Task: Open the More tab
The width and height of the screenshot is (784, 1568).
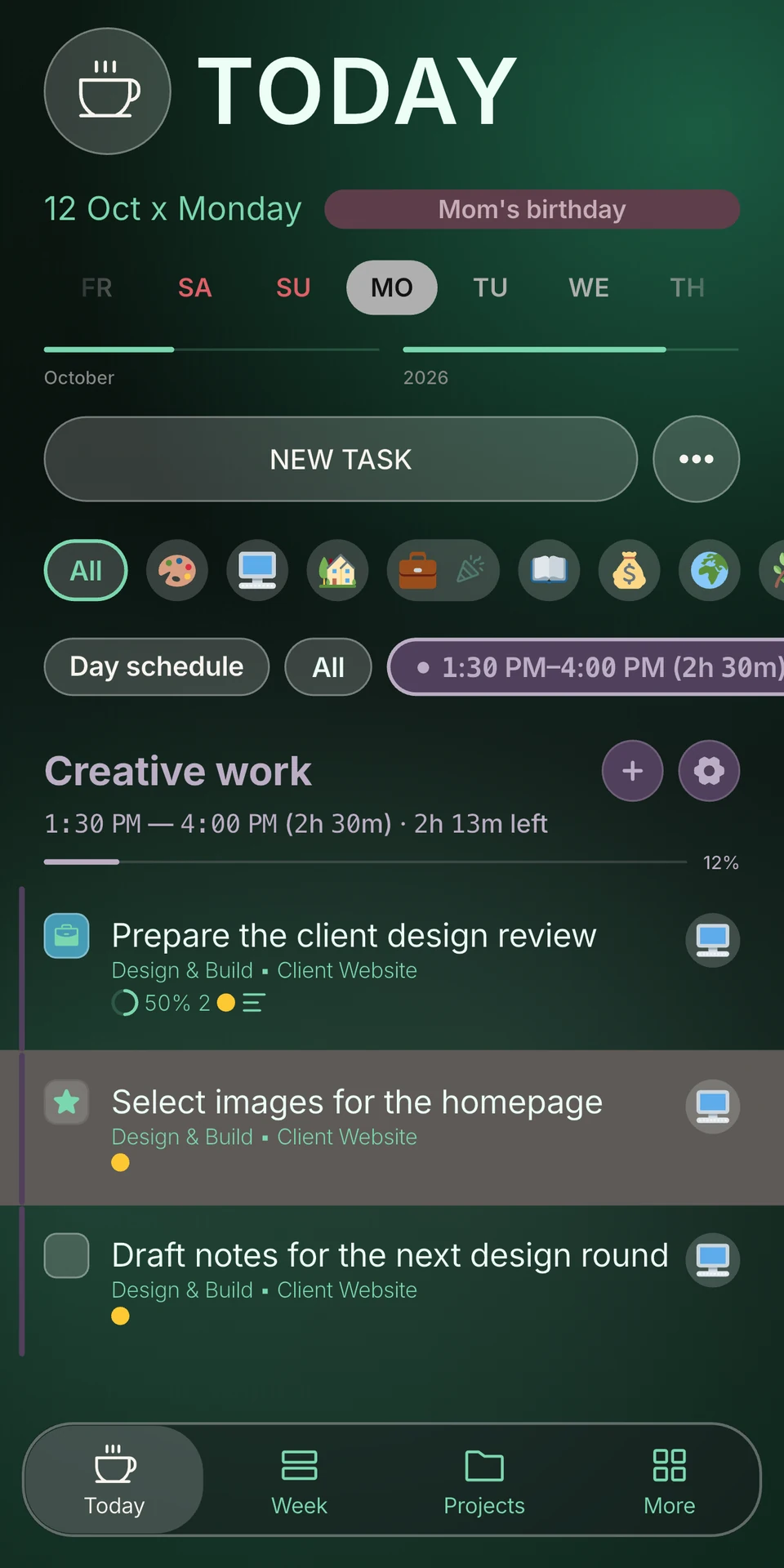Action: pyautogui.click(x=670, y=1480)
